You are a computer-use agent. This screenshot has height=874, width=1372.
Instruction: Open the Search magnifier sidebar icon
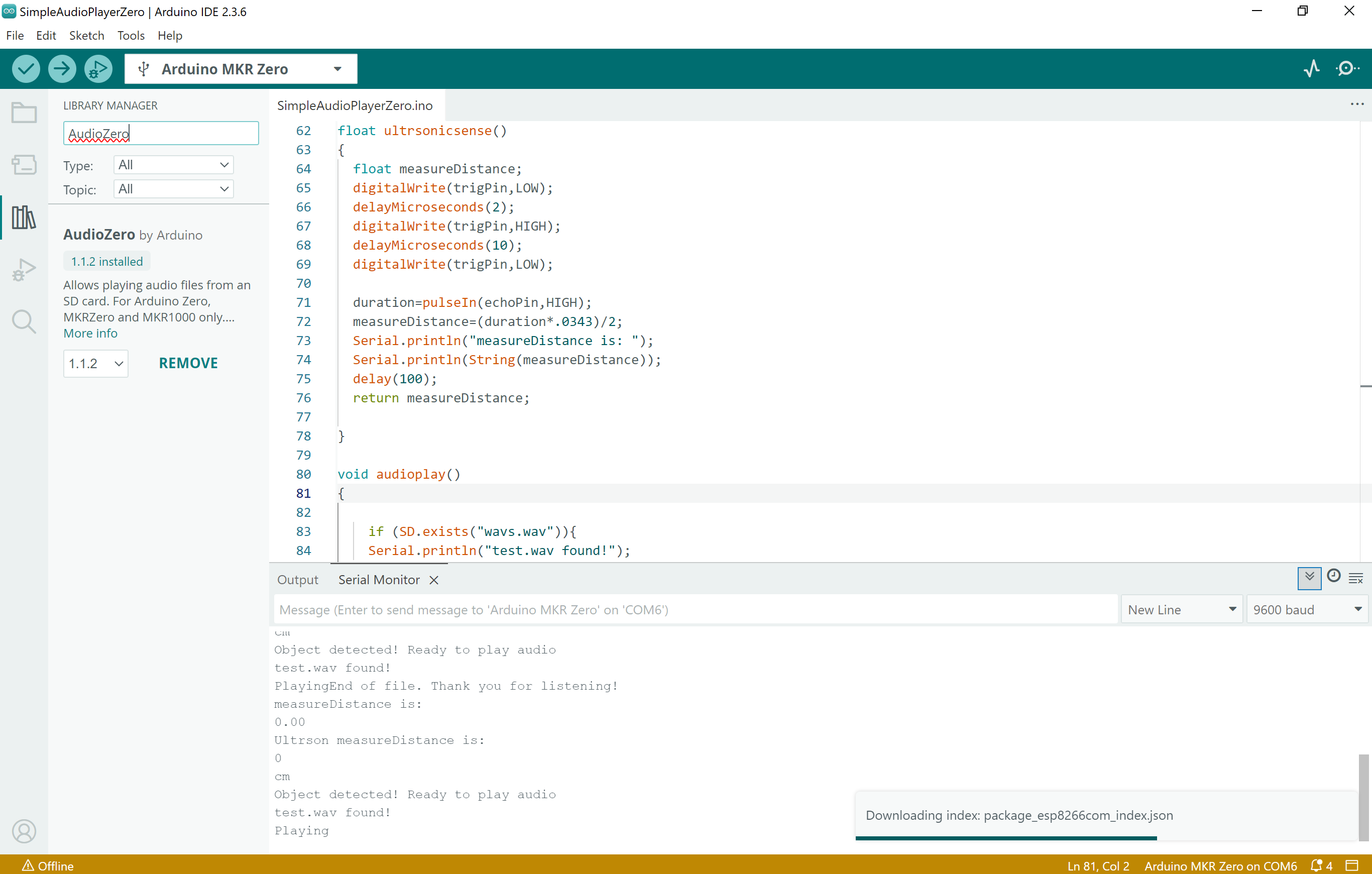click(24, 321)
